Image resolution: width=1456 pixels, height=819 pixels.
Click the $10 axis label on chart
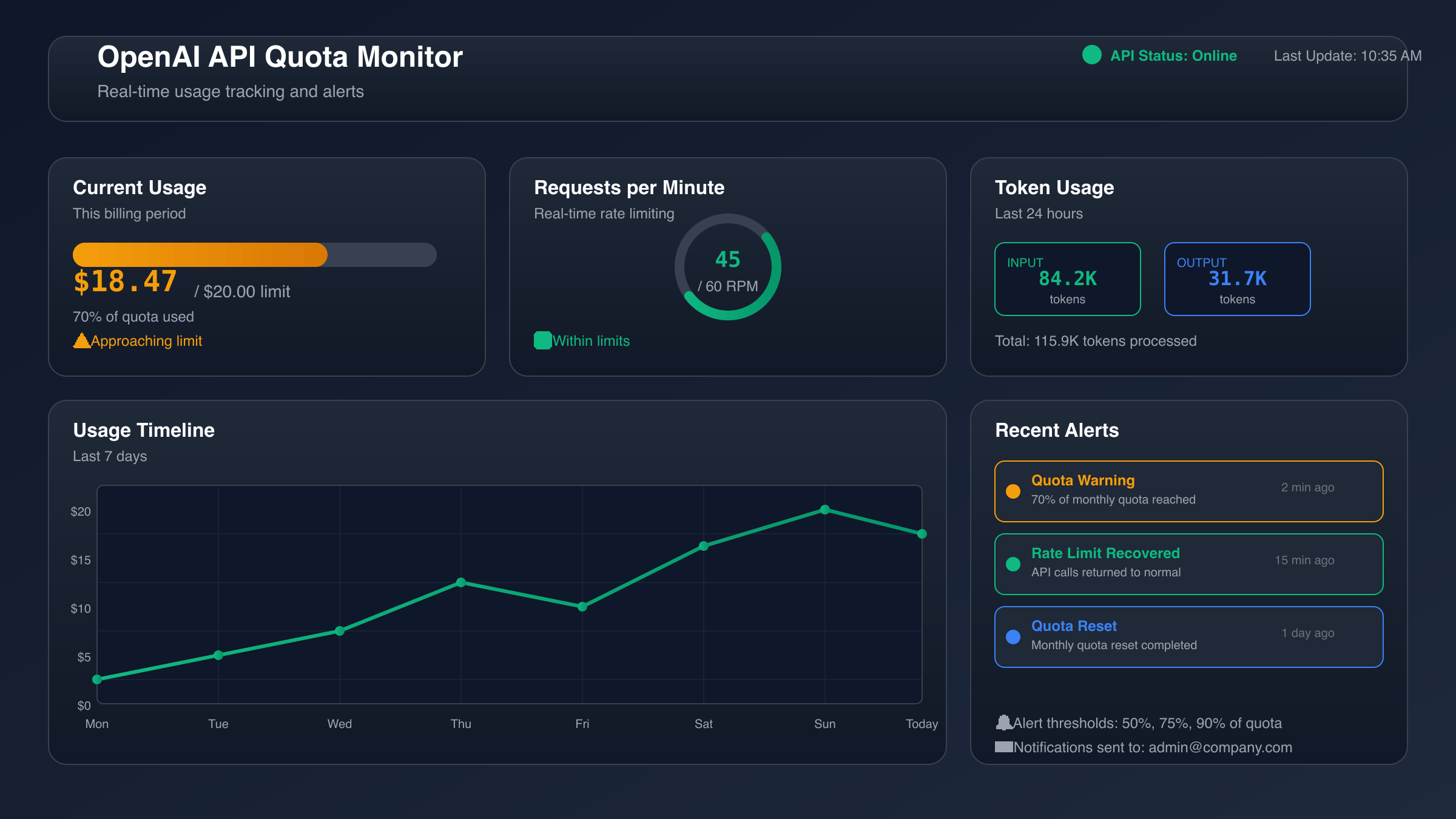[81, 608]
